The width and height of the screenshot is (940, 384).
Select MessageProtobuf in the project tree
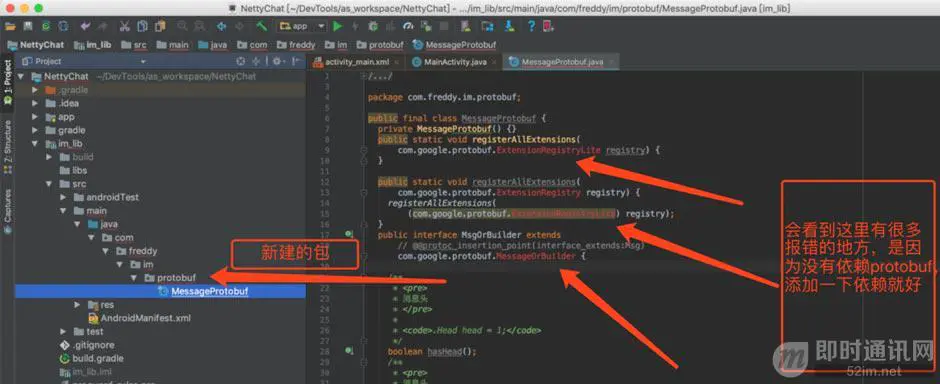161,292
